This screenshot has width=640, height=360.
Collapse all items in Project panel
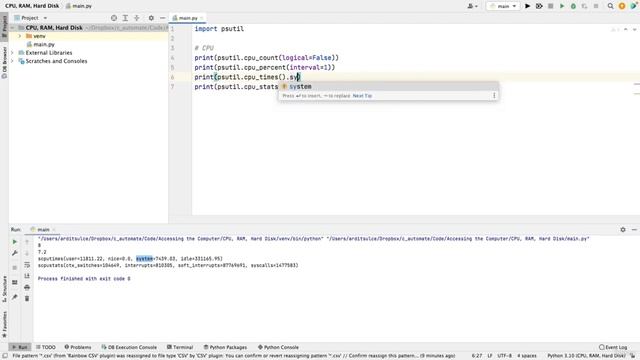coord(137,18)
